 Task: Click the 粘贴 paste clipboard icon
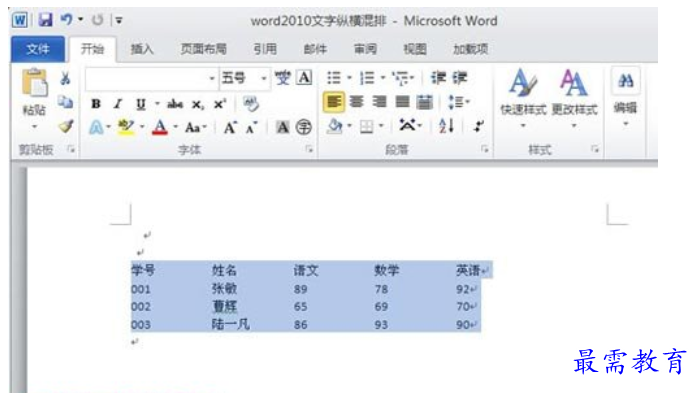[35, 82]
